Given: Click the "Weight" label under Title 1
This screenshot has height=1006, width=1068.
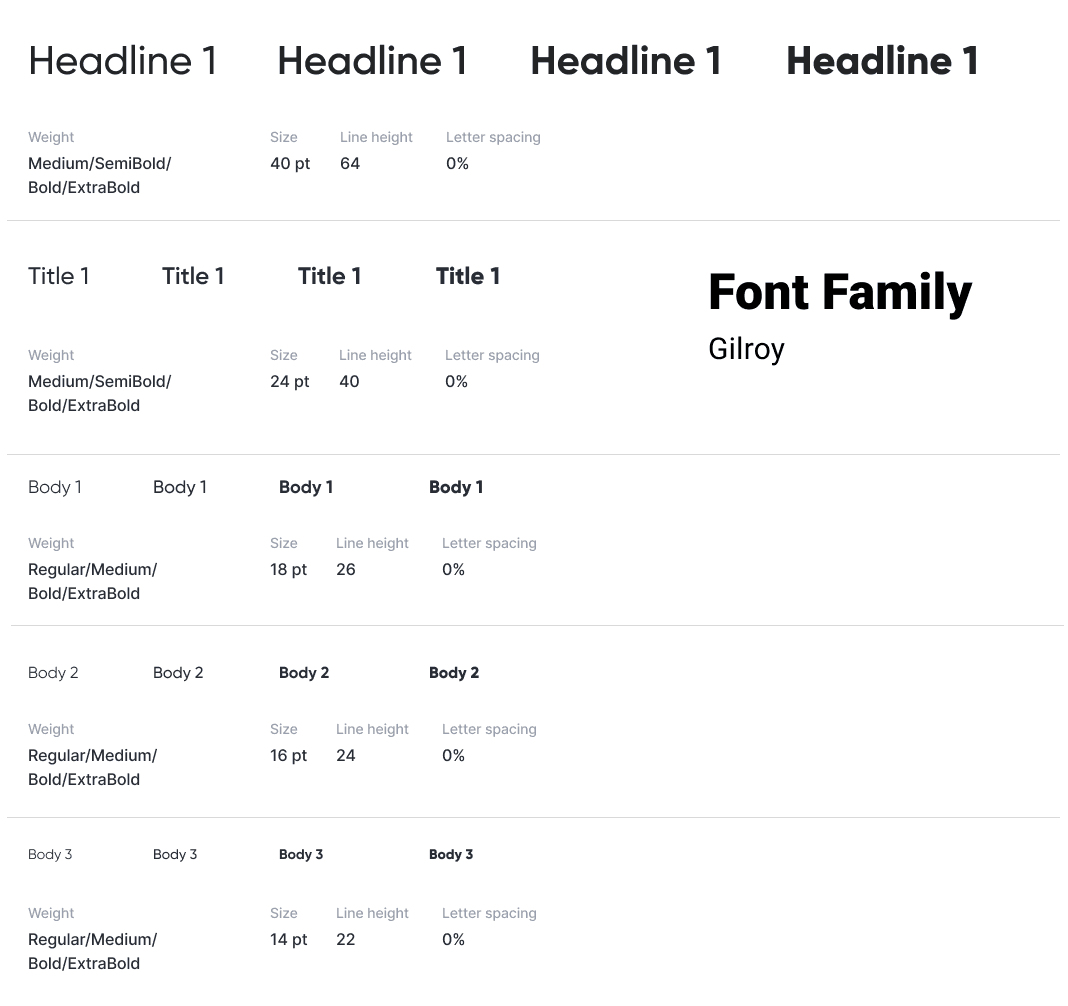Looking at the screenshot, I should click(x=51, y=356).
